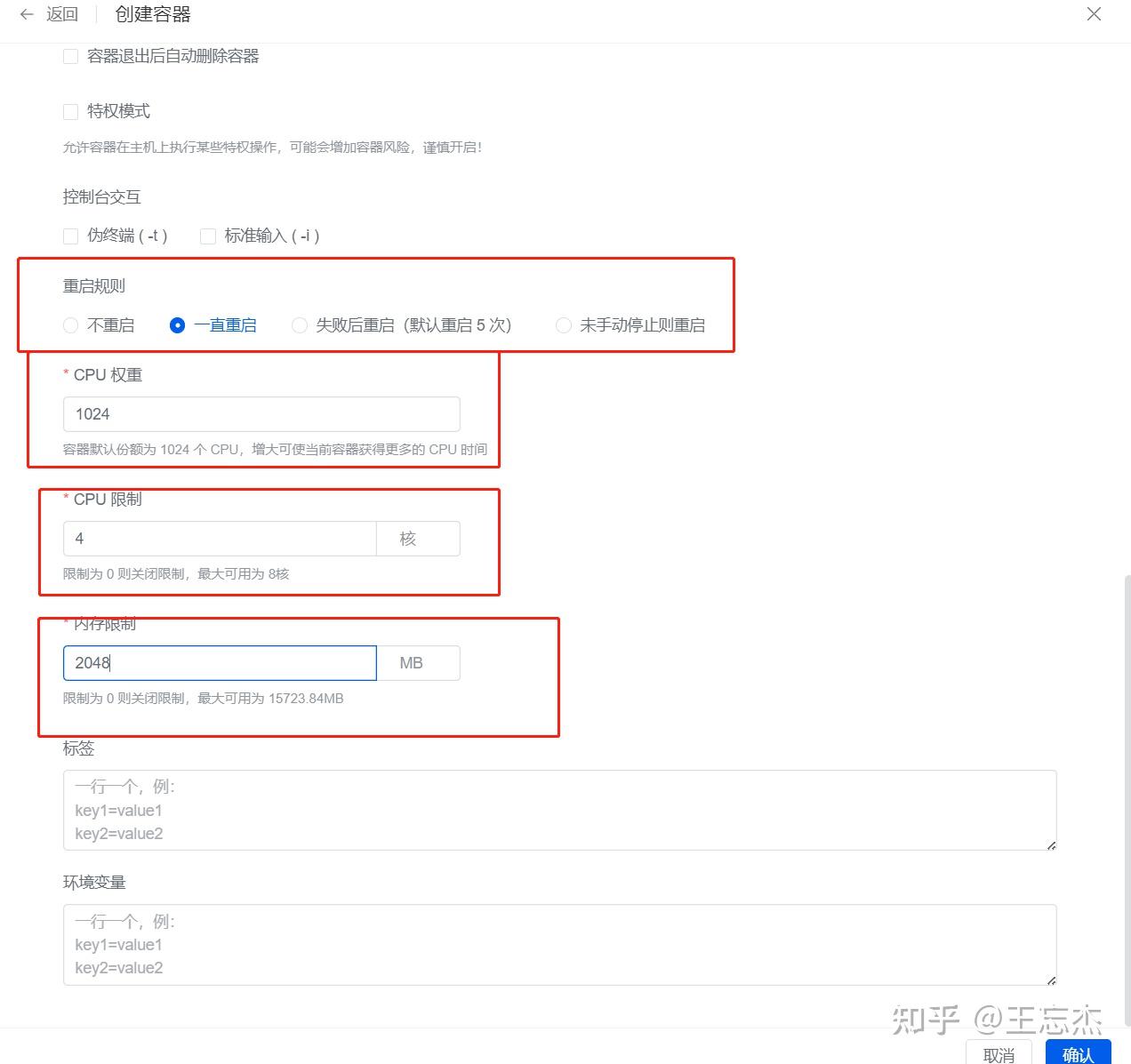Enable the 容器退出后自动删除容器 checkbox
1131x1064 pixels.
(x=70, y=56)
